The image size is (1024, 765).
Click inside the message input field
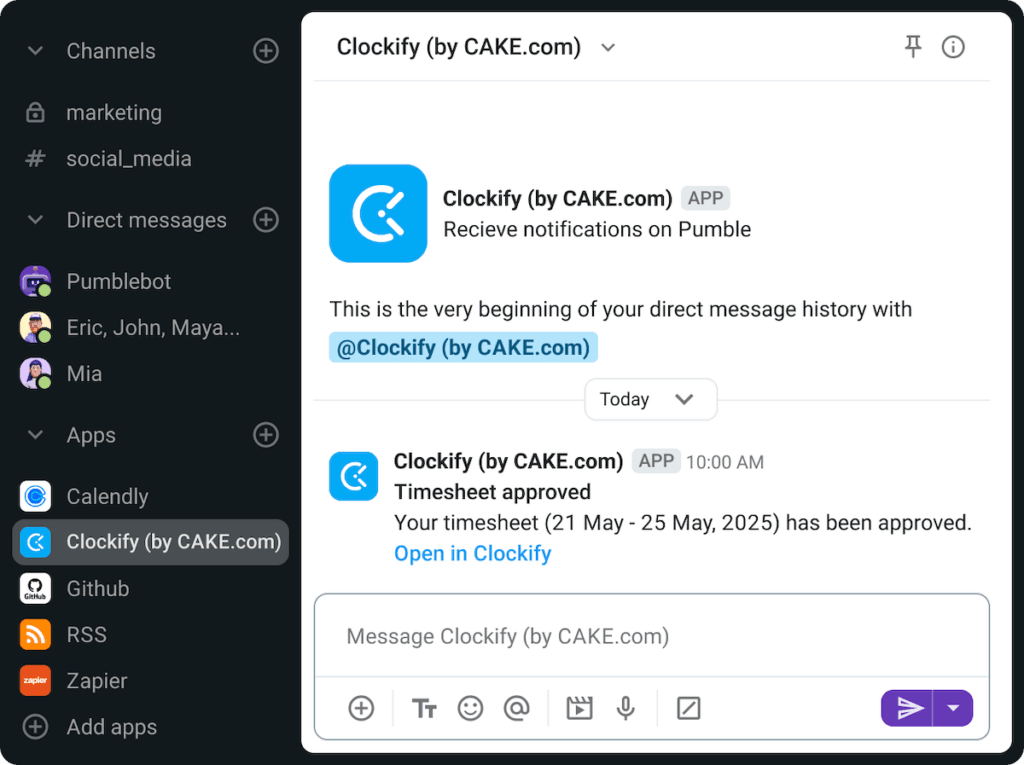651,636
